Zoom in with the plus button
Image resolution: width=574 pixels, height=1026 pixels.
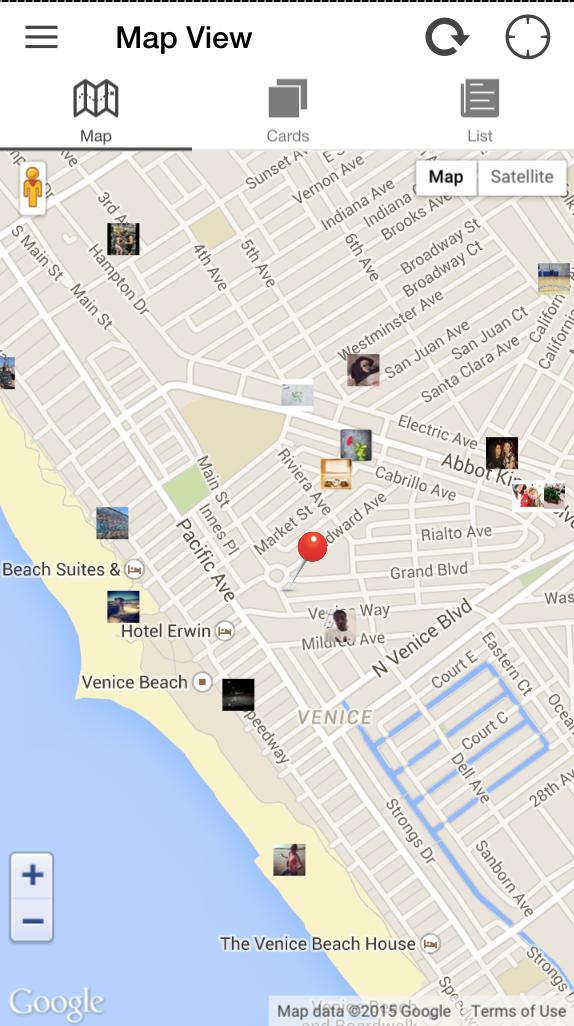[32, 875]
